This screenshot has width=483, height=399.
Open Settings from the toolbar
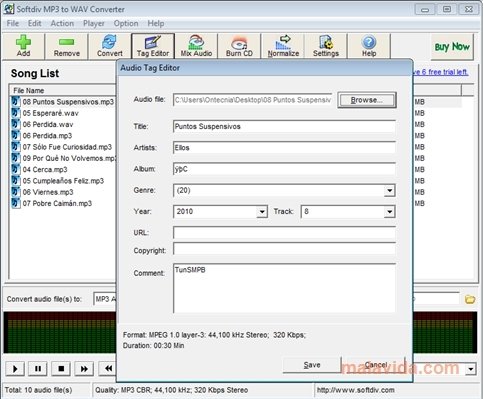click(x=326, y=46)
